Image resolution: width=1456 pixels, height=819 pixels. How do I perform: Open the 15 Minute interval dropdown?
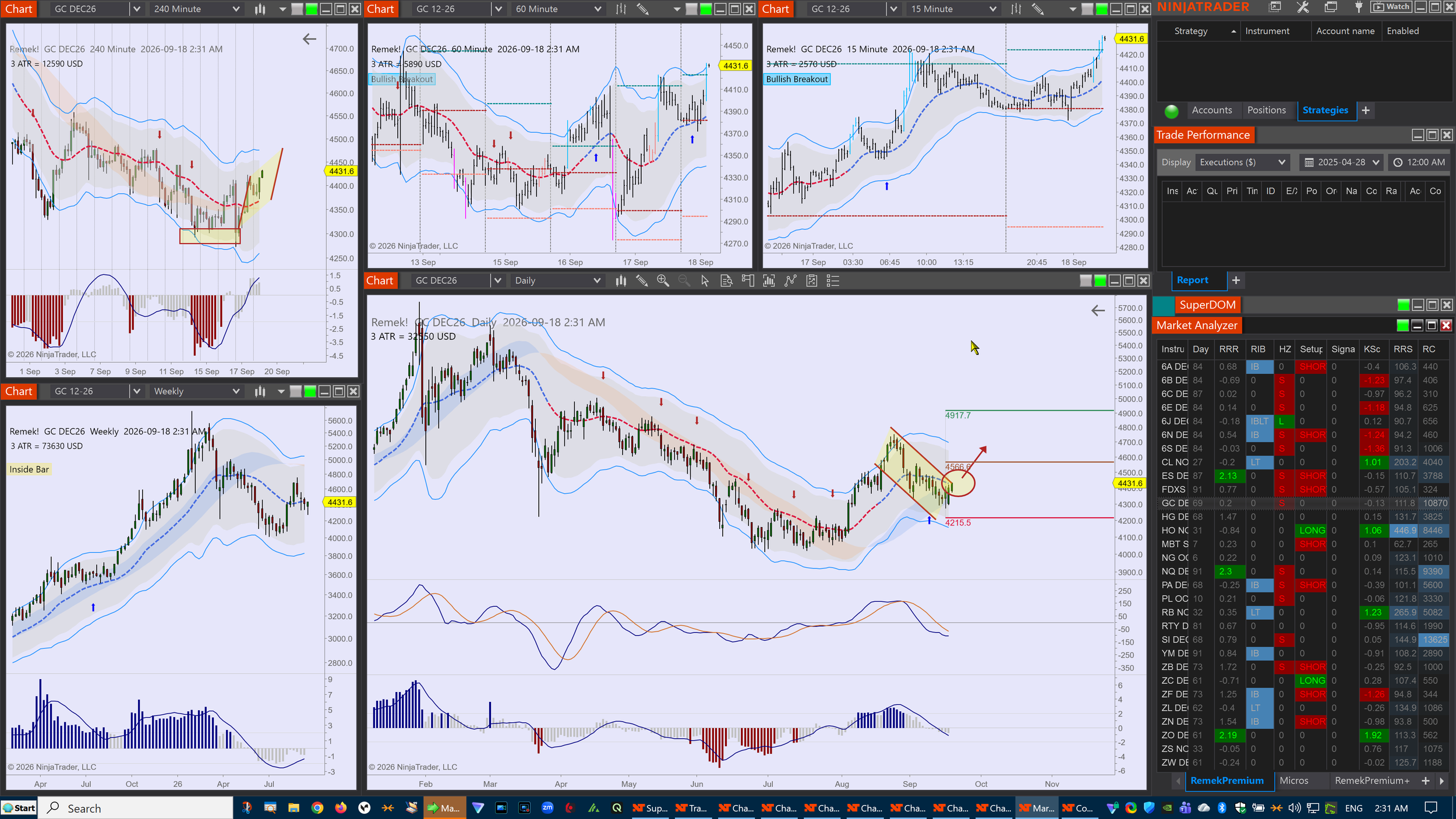(x=953, y=9)
